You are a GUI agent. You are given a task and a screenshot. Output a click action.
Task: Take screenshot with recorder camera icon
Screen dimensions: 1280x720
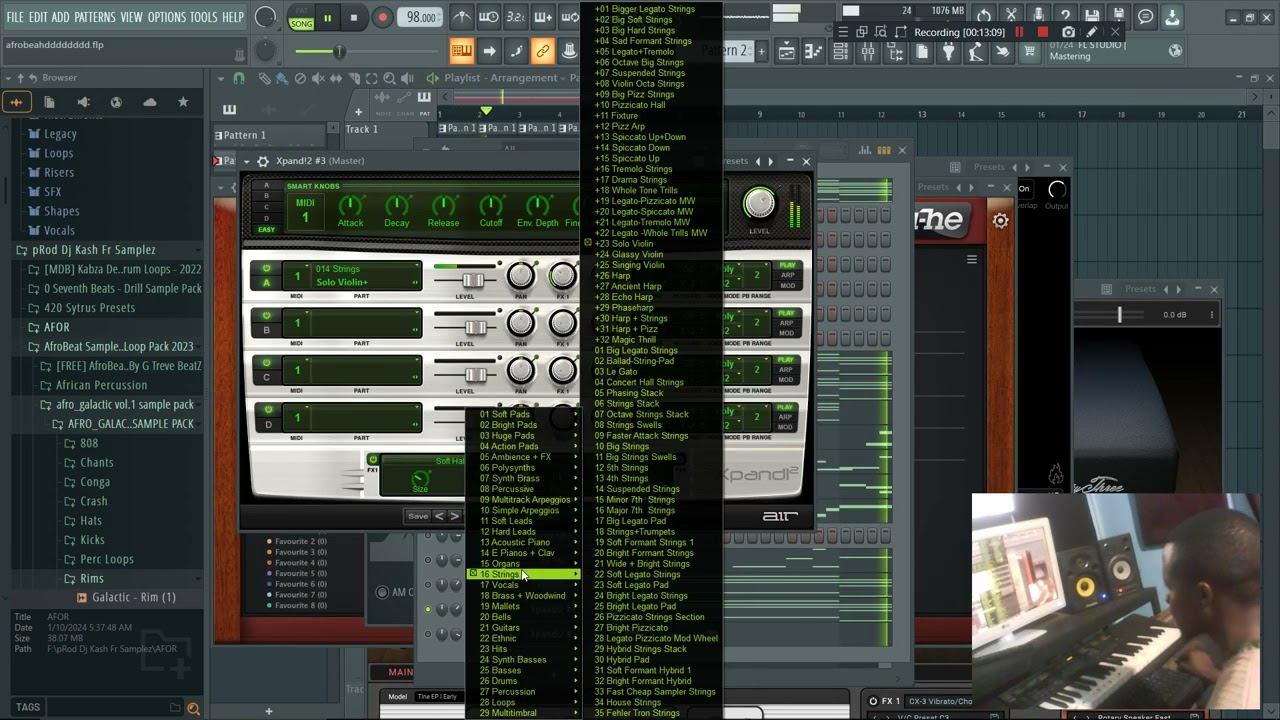coord(1068,32)
